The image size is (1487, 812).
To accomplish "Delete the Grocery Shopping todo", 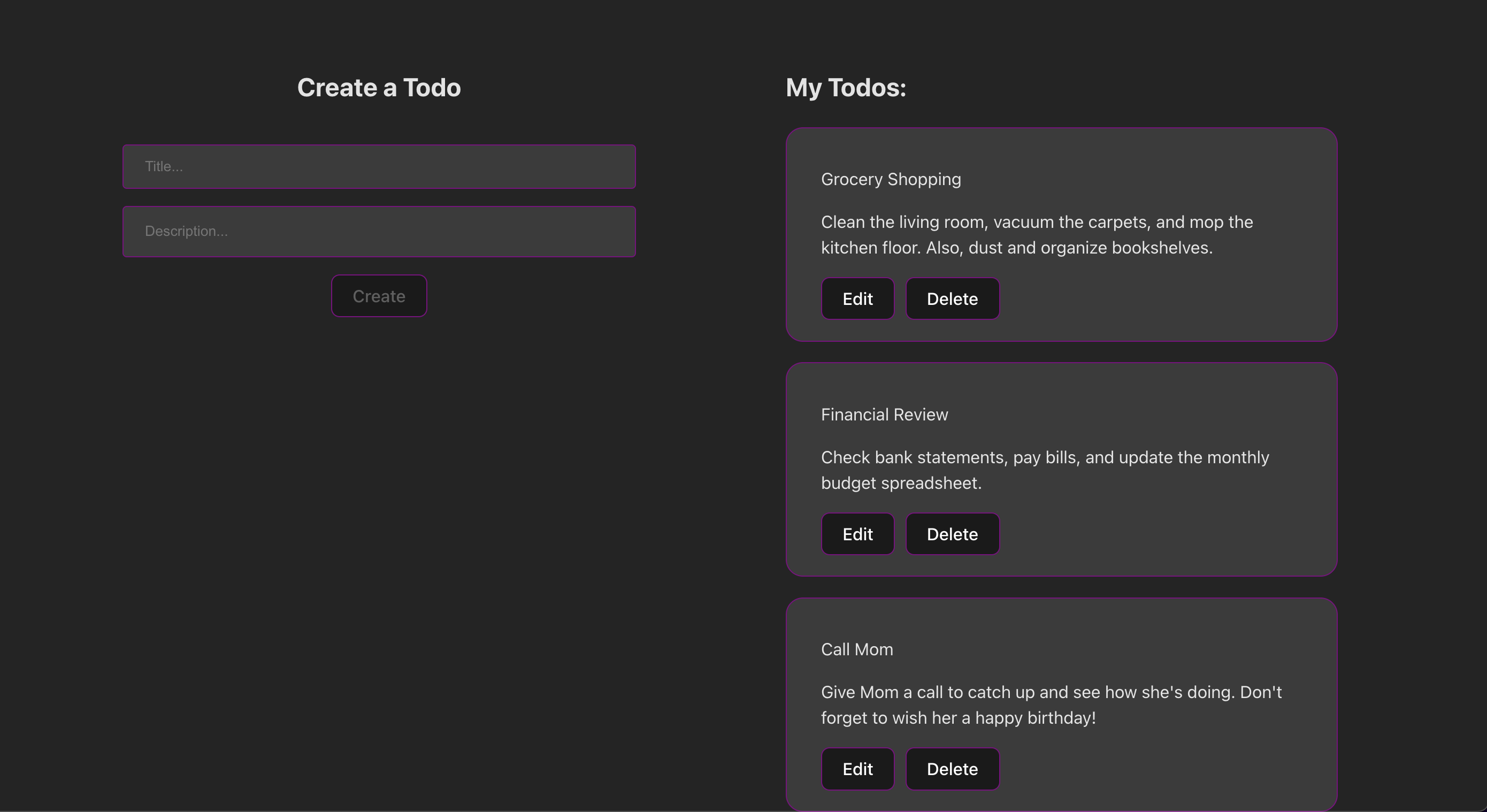I will pyautogui.click(x=952, y=299).
